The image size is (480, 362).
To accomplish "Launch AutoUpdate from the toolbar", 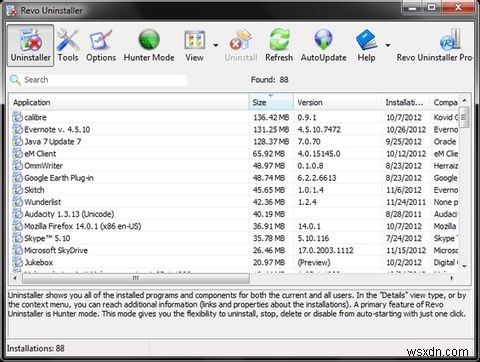I will [x=323, y=46].
